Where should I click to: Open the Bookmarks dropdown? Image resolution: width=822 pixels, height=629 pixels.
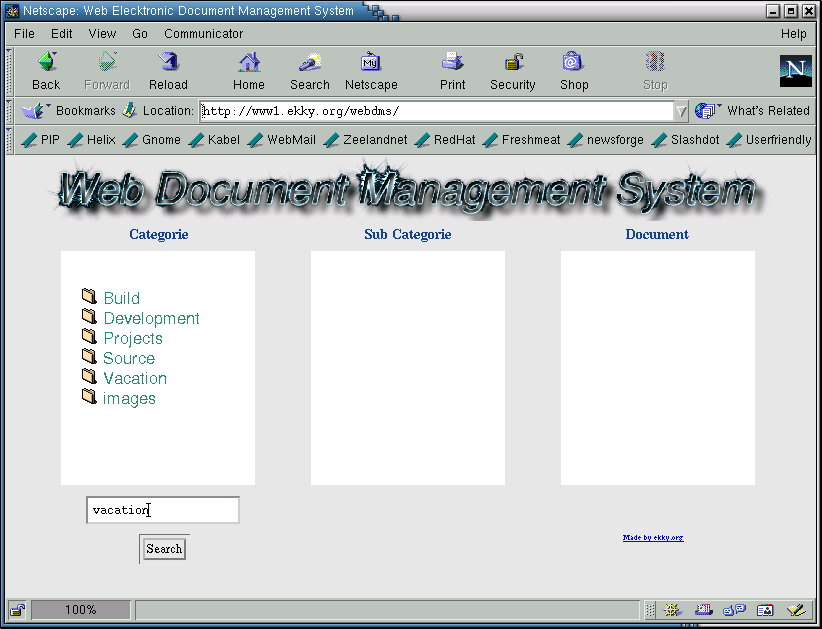[72, 111]
